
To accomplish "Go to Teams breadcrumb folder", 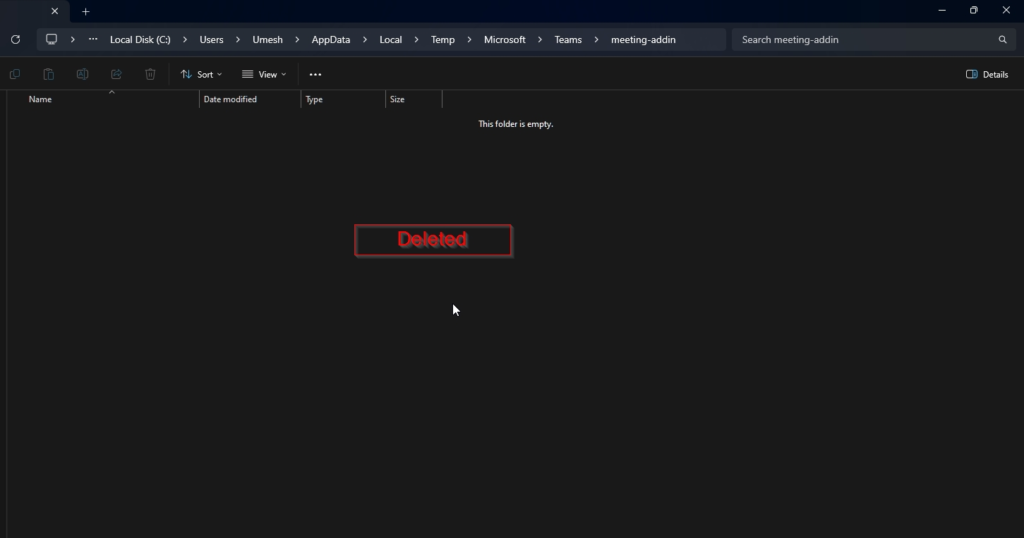I will (568, 39).
